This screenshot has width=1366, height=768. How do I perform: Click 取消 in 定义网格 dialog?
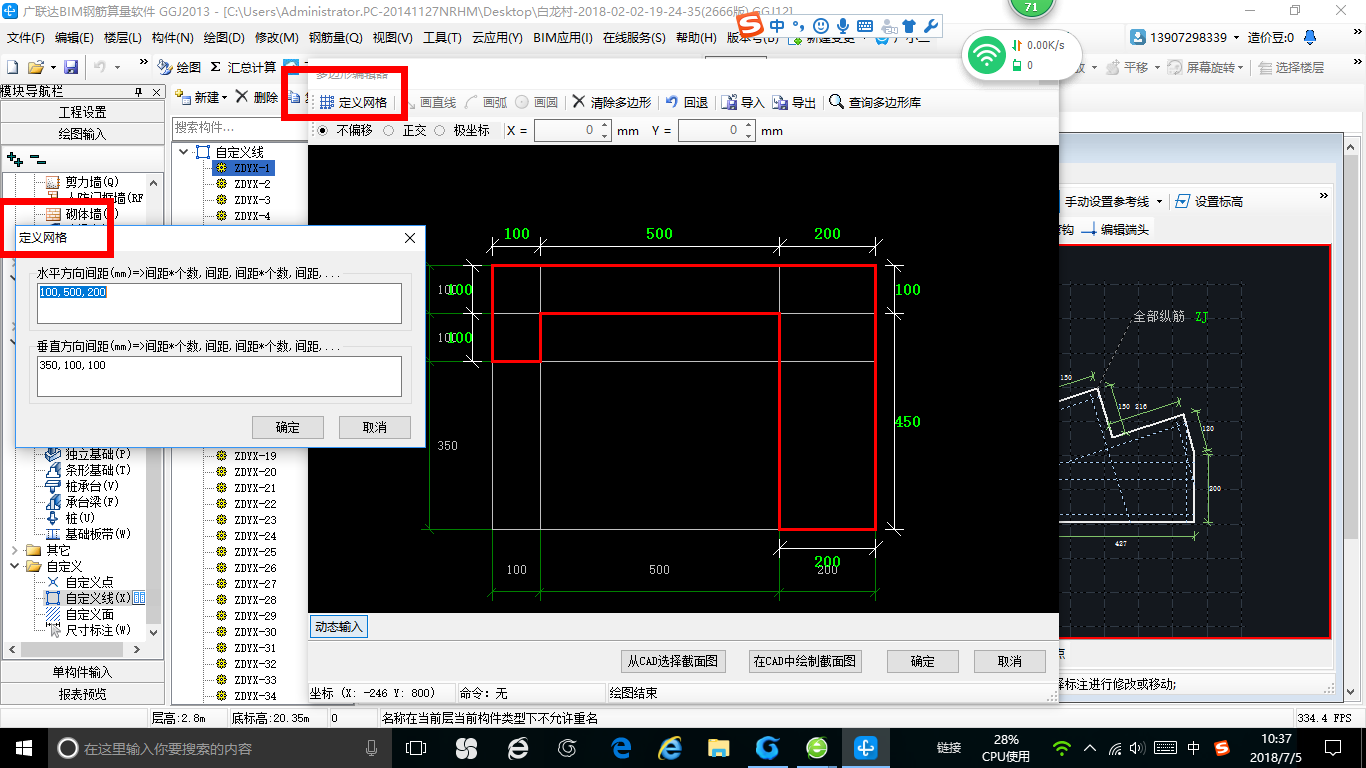(375, 427)
